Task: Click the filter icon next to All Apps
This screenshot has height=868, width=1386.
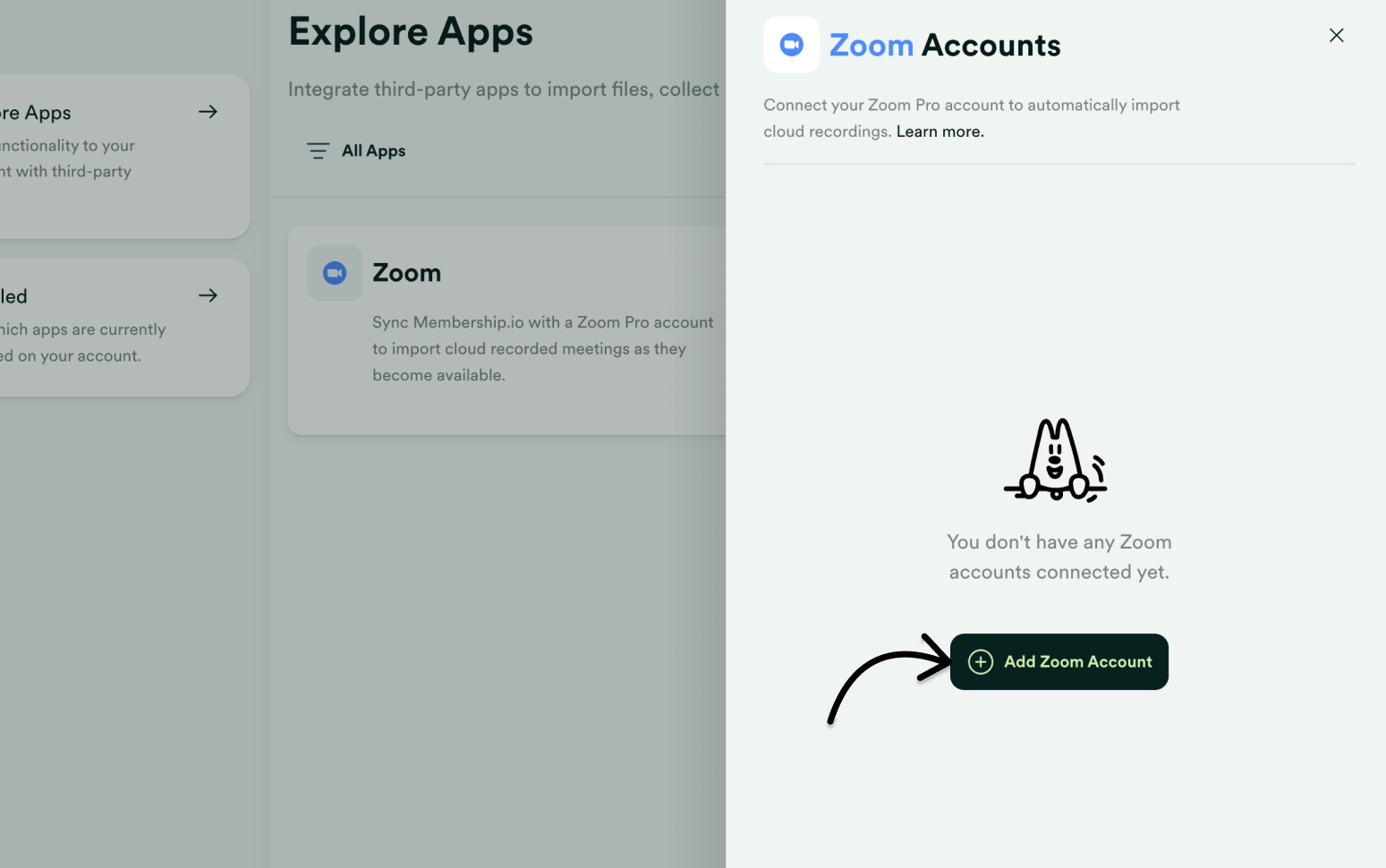Action: pos(319,150)
